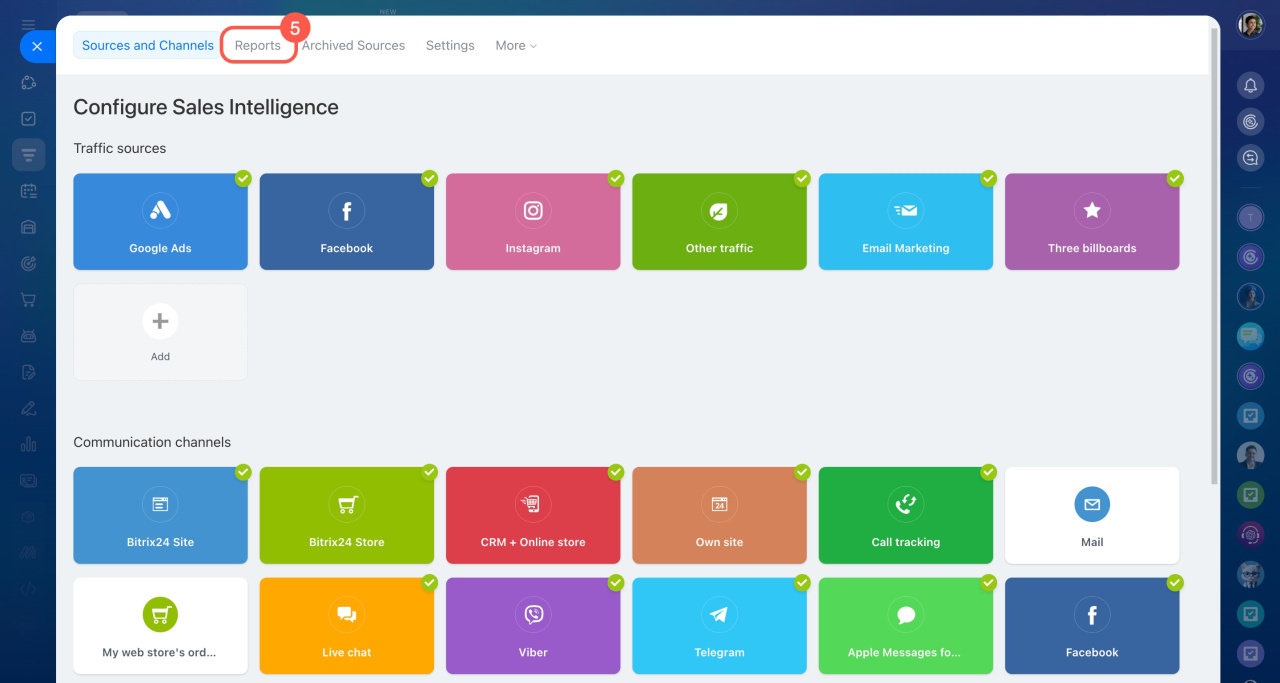The image size is (1280, 683).
Task: Open the Google Ads traffic source tile
Action: [x=160, y=222]
